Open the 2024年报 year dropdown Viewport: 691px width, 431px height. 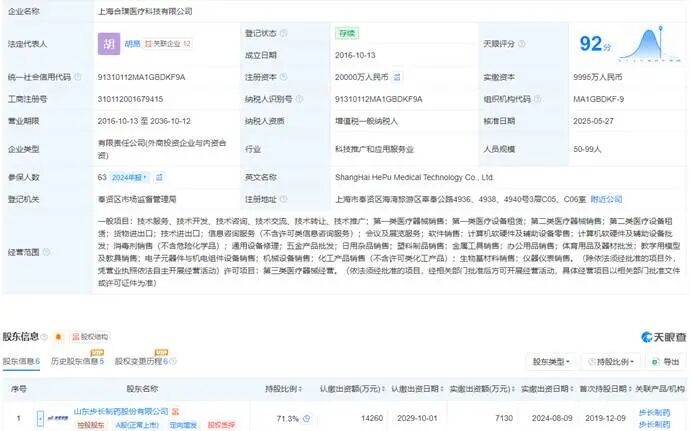tap(129, 177)
